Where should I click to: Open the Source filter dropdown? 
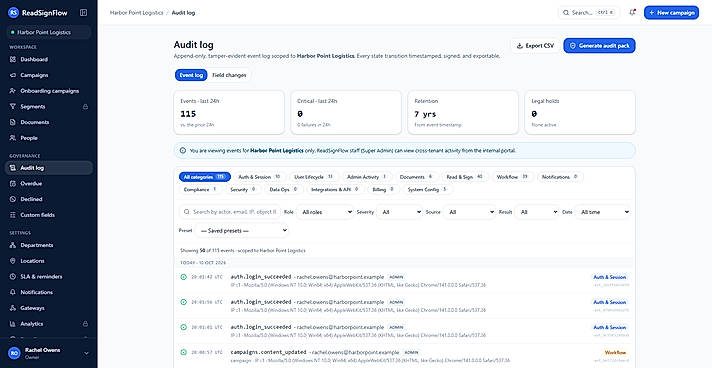(470, 212)
